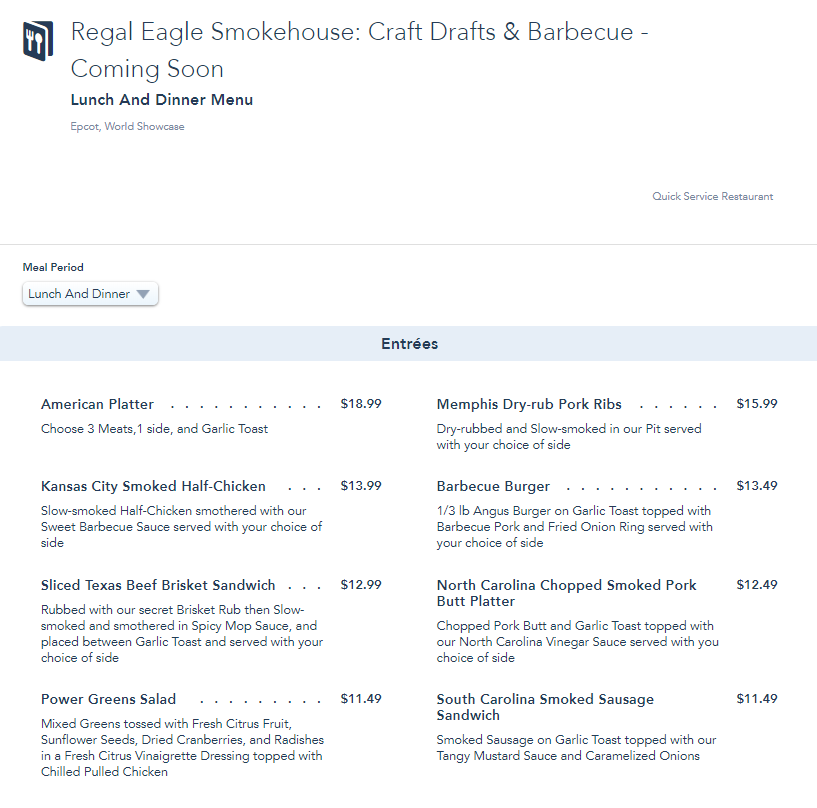Screen dimensions: 817x808
Task: Click the dining fork-and-knife menu icon
Action: [x=38, y=39]
